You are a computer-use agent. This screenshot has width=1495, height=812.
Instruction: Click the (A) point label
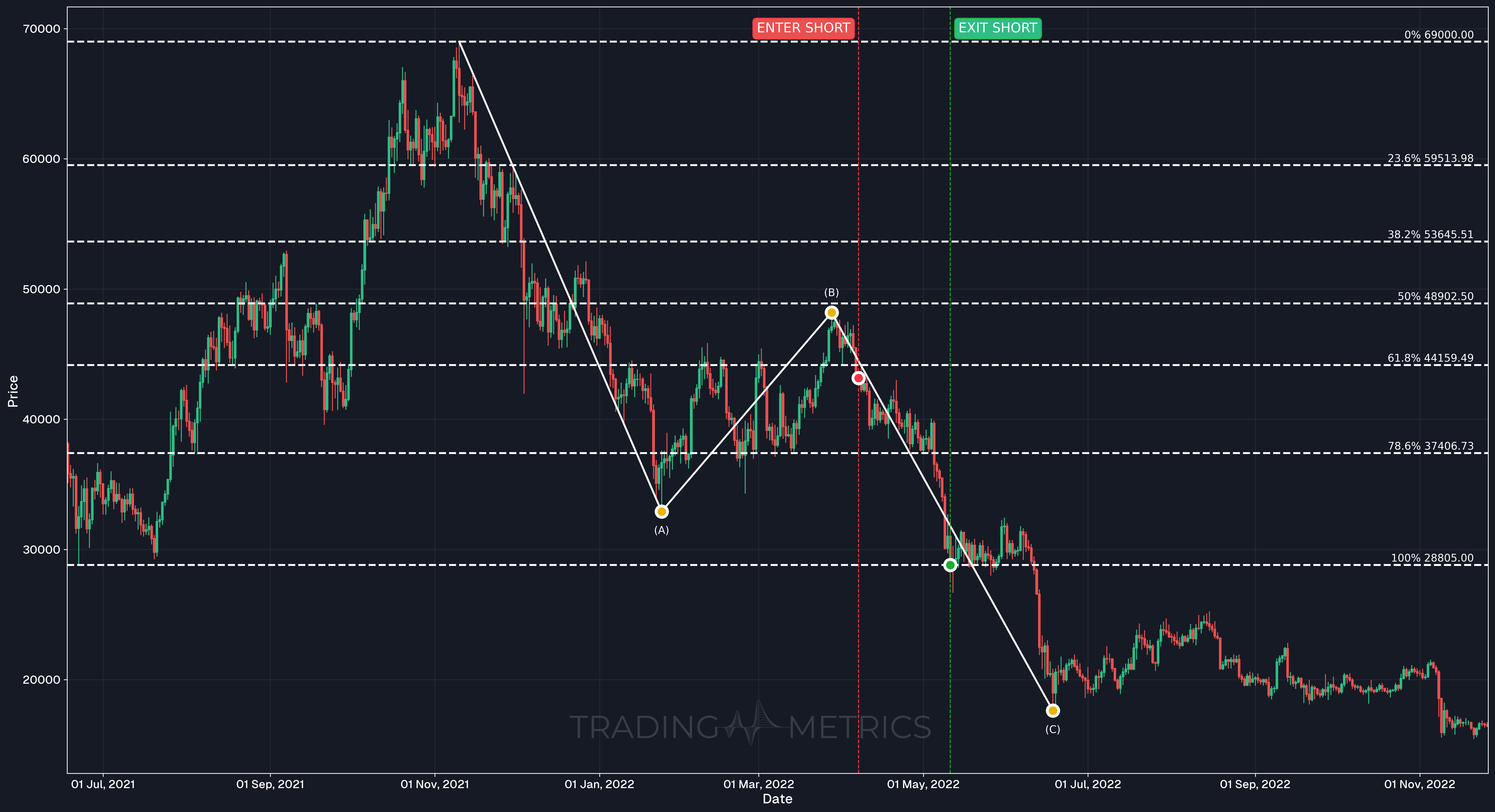tap(662, 530)
